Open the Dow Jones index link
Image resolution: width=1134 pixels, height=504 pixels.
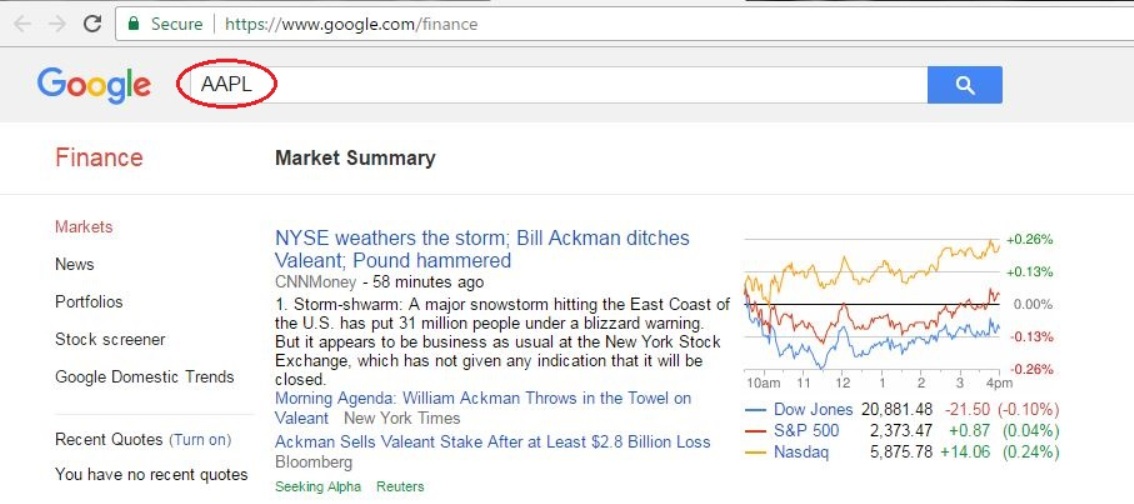click(813, 409)
